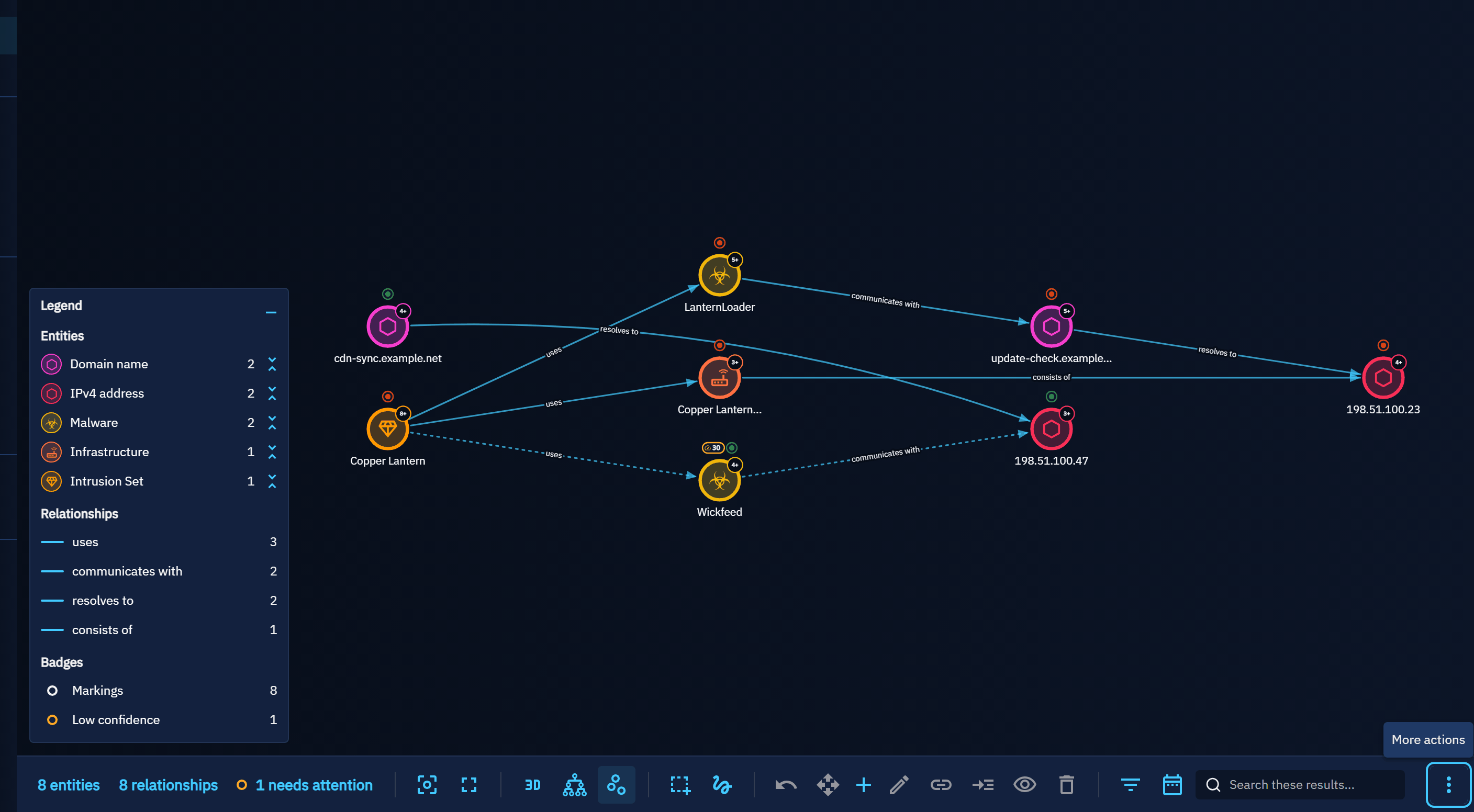Click the upper 'communicates with' edge label
Viewport: 1474px width, 812px height.
coord(885,300)
